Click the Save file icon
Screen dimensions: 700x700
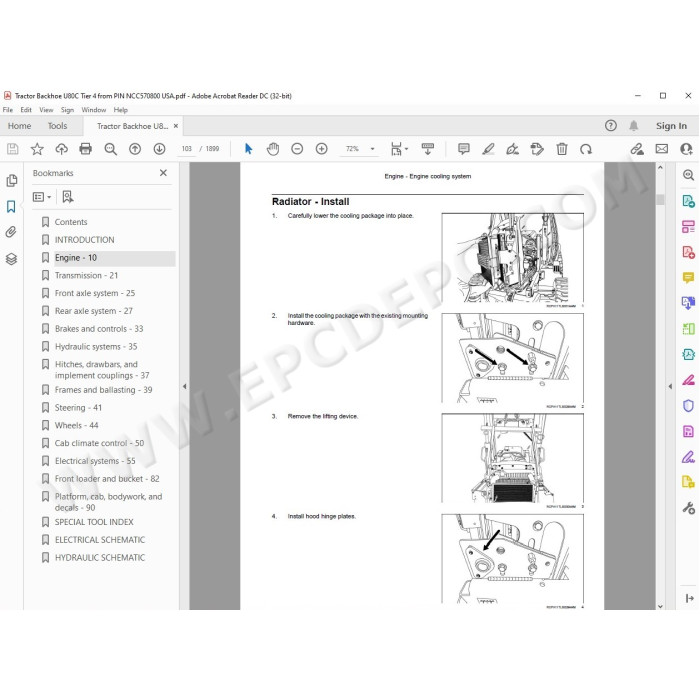pos(12,149)
